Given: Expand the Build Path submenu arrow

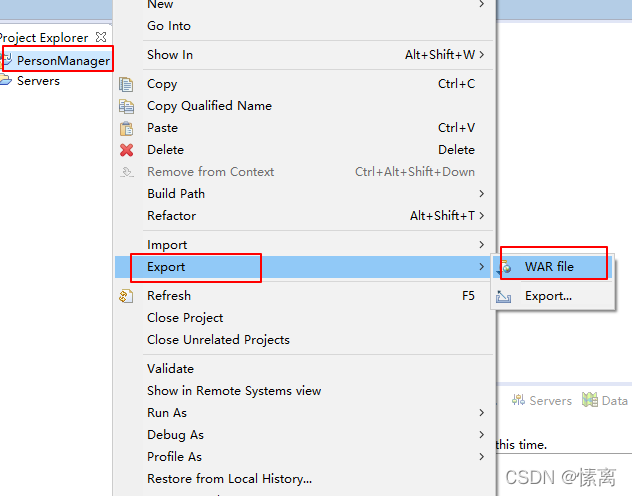Looking at the screenshot, I should click(482, 194).
